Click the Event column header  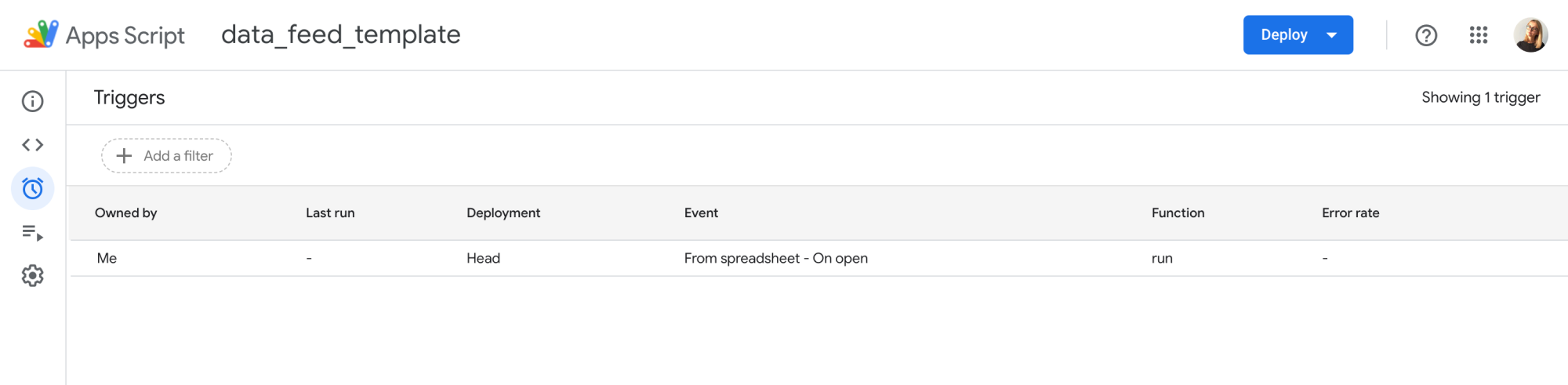click(x=701, y=213)
